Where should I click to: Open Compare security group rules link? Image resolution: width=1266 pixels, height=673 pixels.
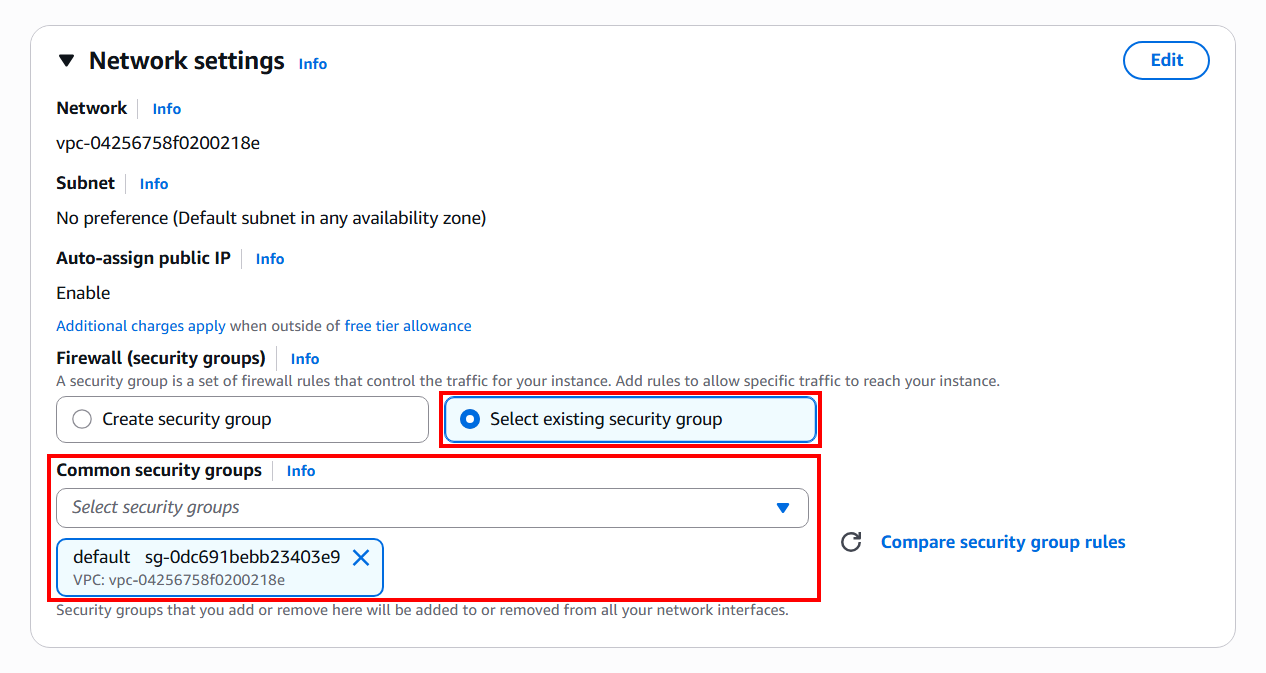1003,542
